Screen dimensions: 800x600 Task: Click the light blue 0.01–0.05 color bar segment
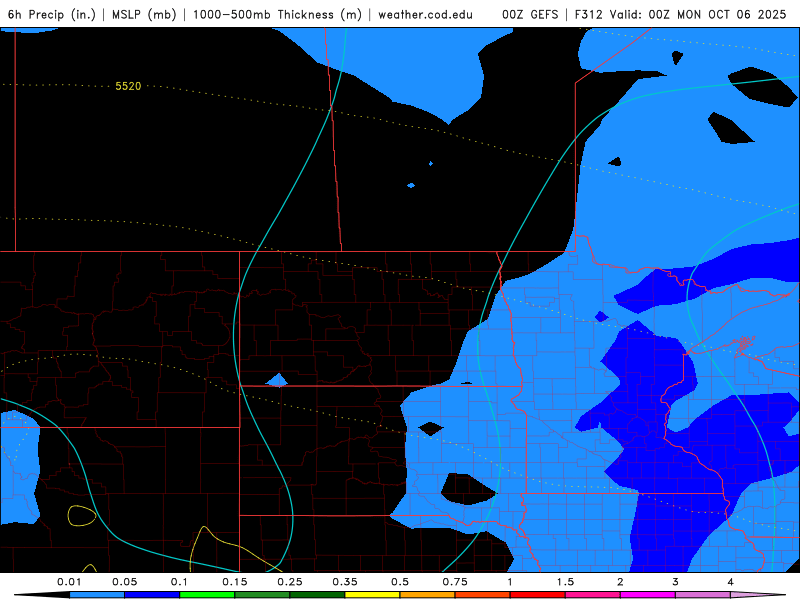pos(97,595)
